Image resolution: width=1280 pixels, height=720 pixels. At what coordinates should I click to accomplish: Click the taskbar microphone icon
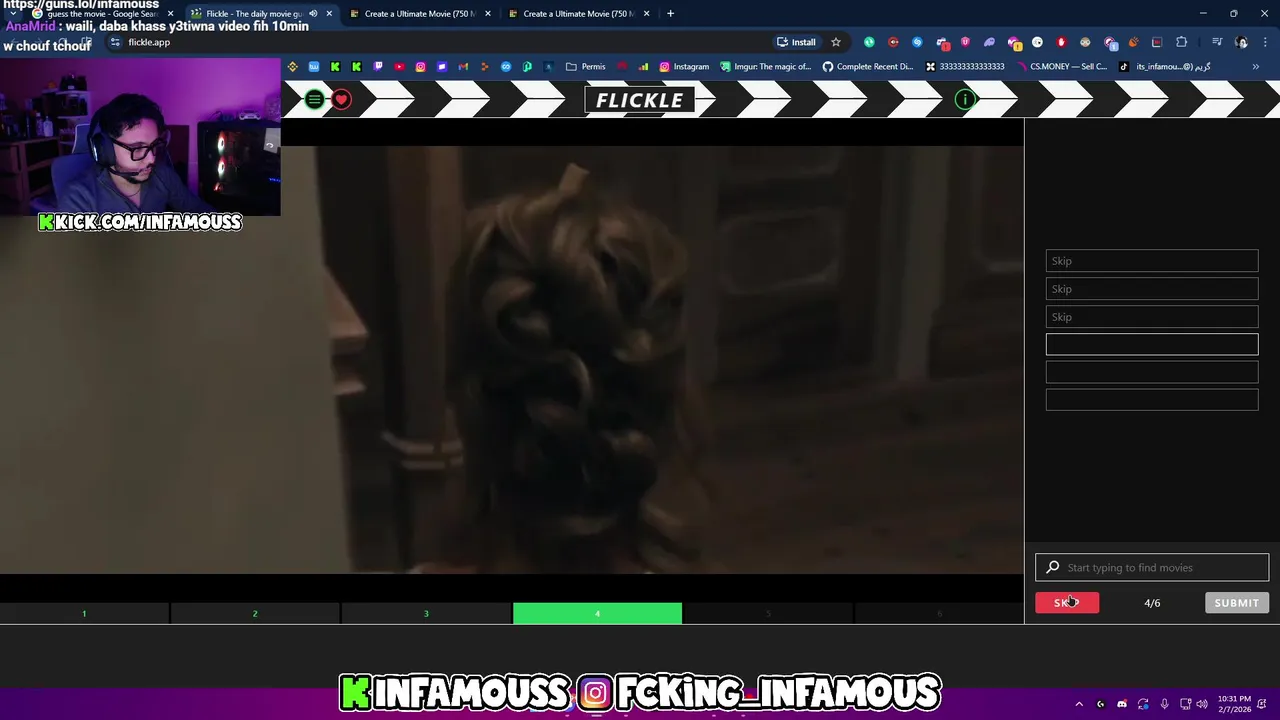tap(1164, 704)
